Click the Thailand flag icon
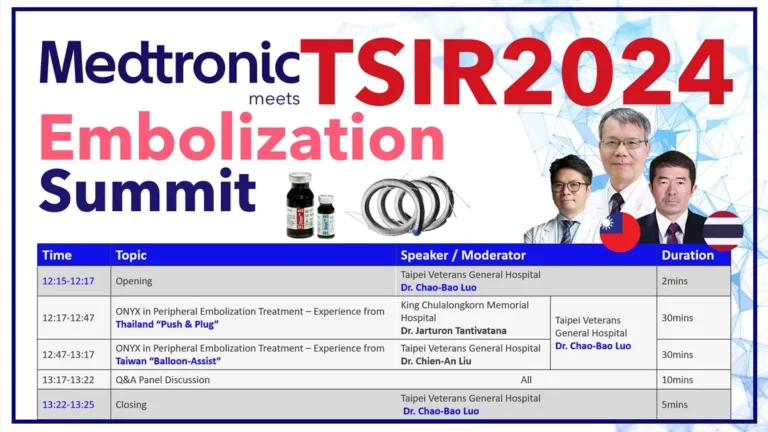The height and width of the screenshot is (432, 768). (x=722, y=230)
